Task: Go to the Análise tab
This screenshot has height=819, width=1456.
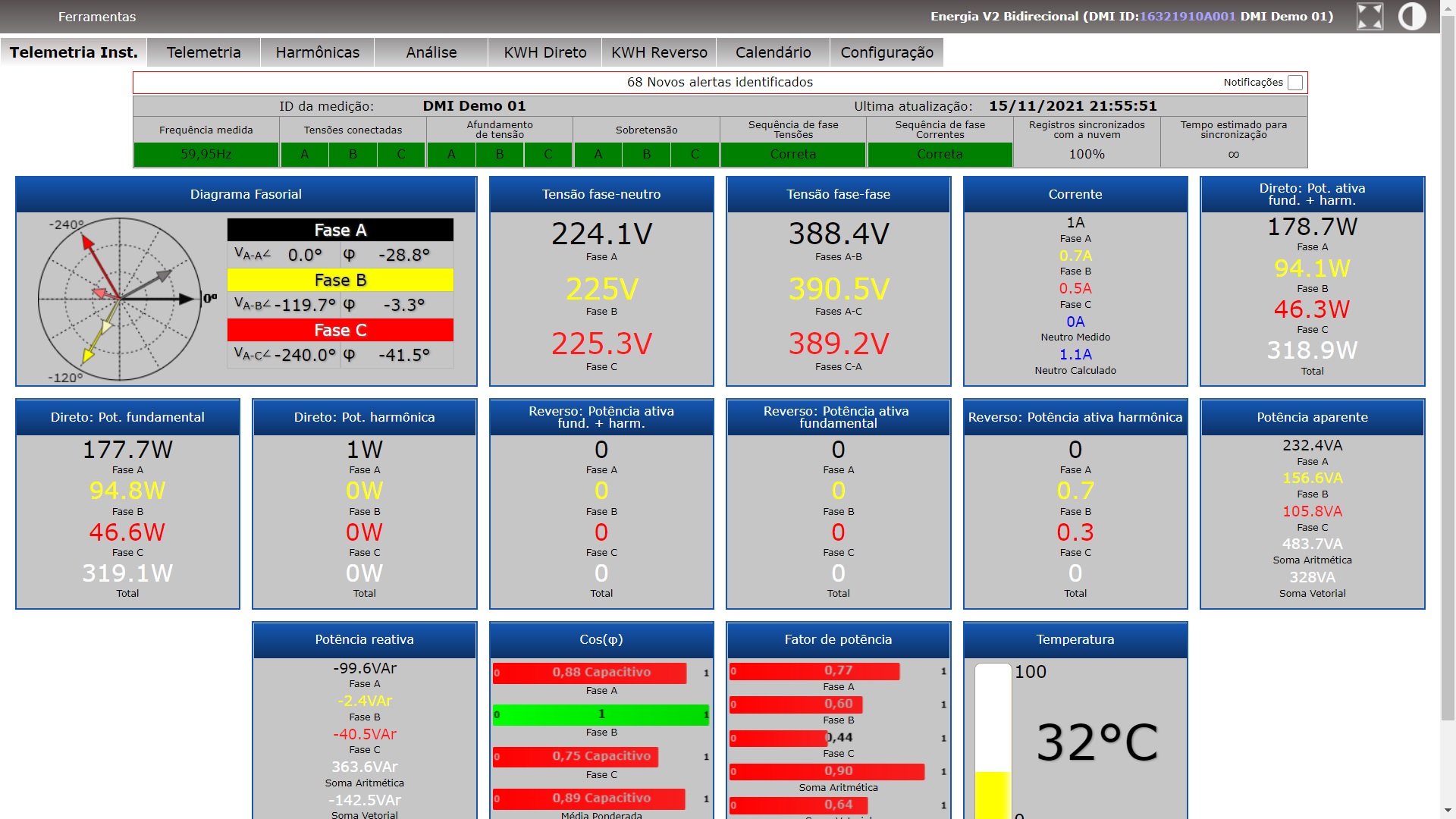Action: (x=431, y=52)
